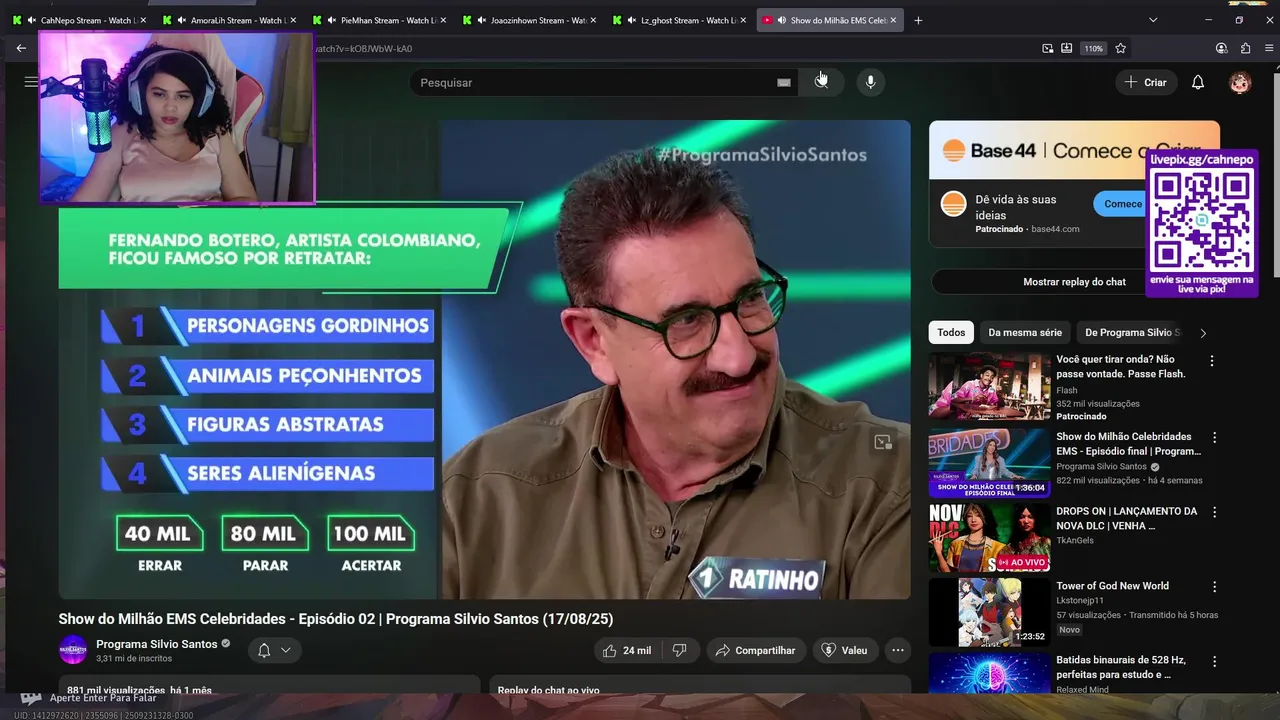Click the Tower of God New World title
Image resolution: width=1280 pixels, height=720 pixels.
click(x=1112, y=586)
